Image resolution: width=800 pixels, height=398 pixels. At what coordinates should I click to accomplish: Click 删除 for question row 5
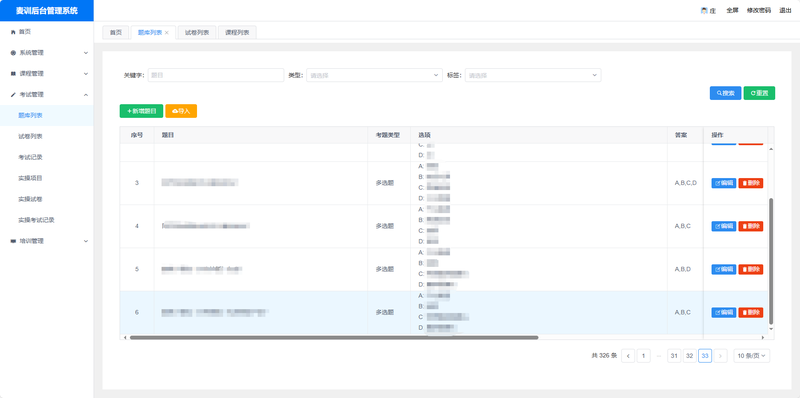[751, 269]
